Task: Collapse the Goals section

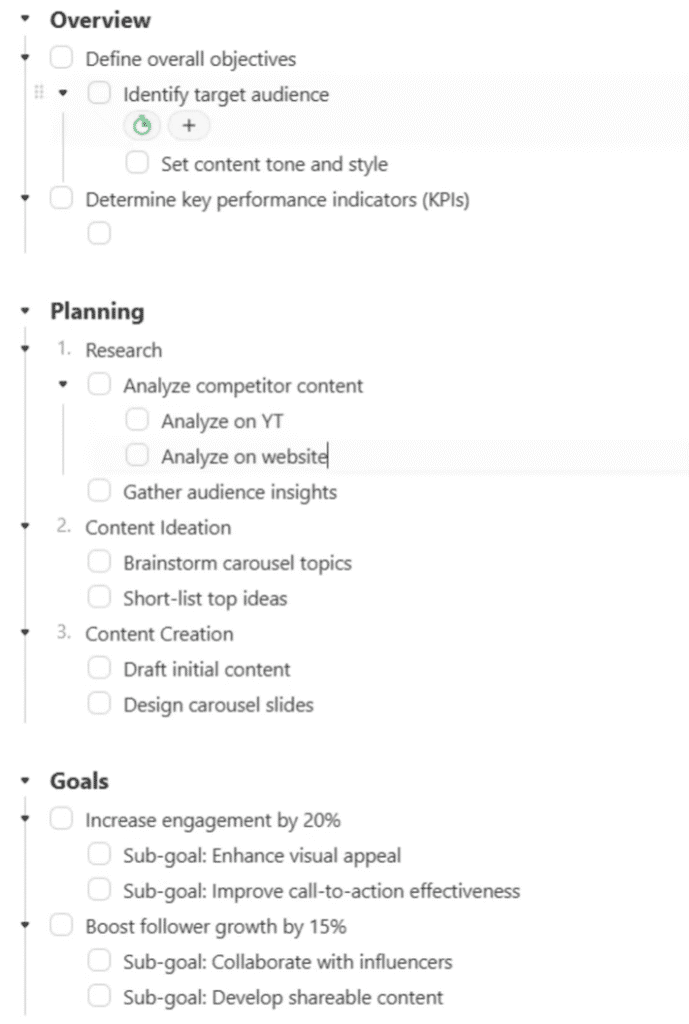Action: (25, 780)
